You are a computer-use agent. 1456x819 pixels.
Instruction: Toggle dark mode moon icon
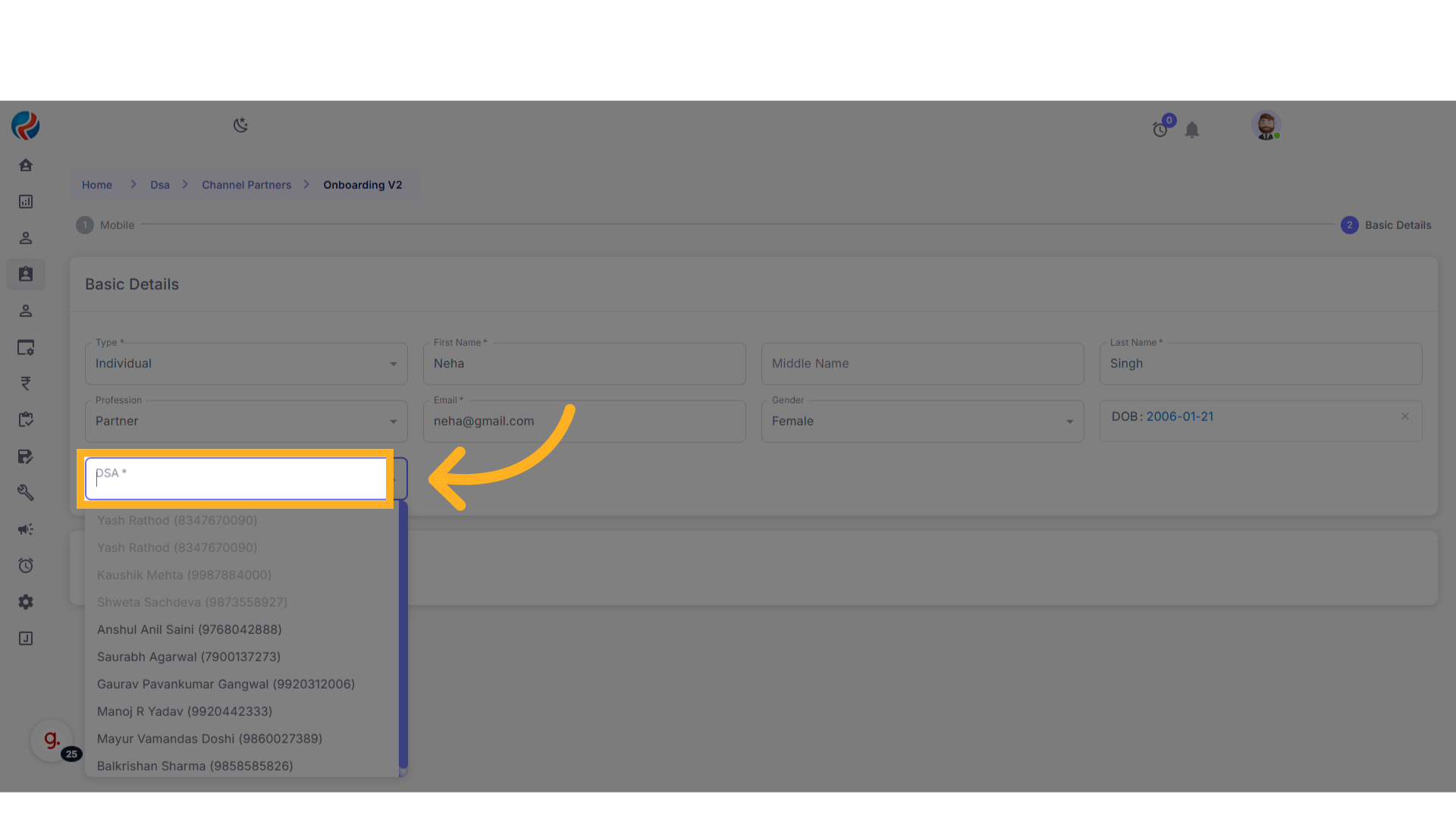pos(240,125)
